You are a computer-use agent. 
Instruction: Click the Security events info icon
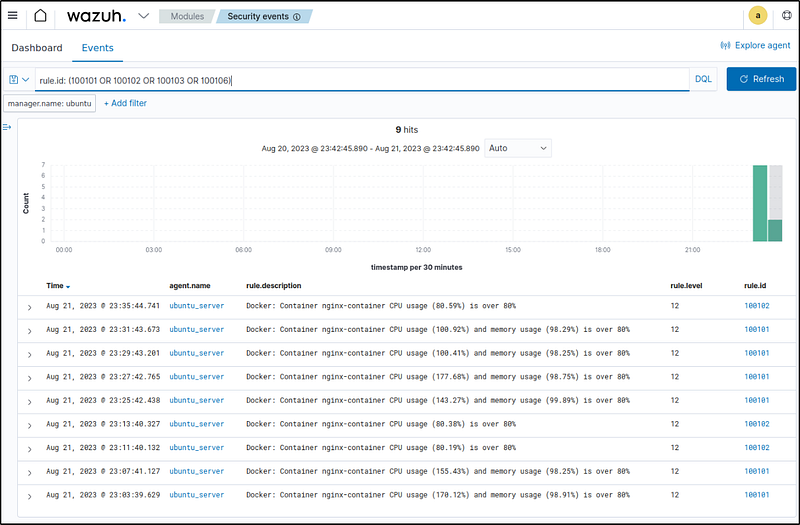click(x=296, y=17)
